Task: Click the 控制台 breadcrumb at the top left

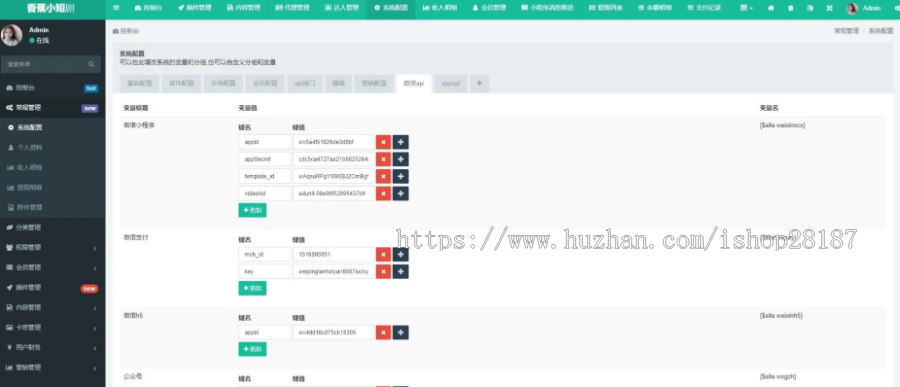Action: 126,31
